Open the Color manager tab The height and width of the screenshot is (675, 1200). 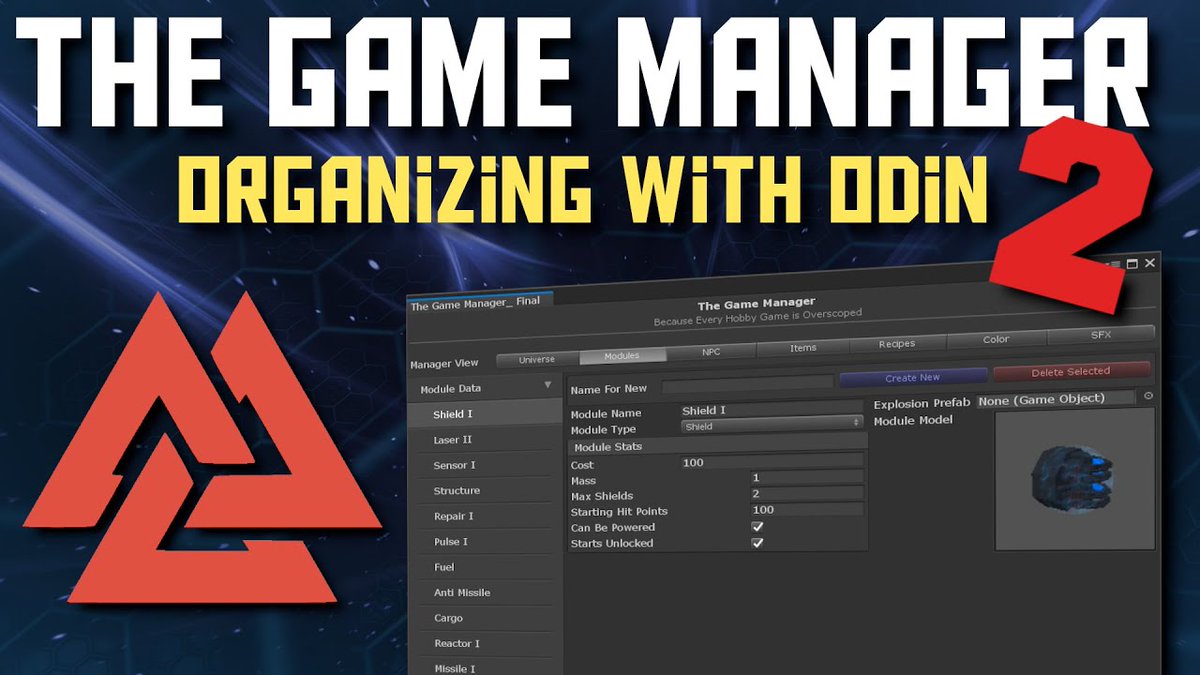pyautogui.click(x=996, y=339)
